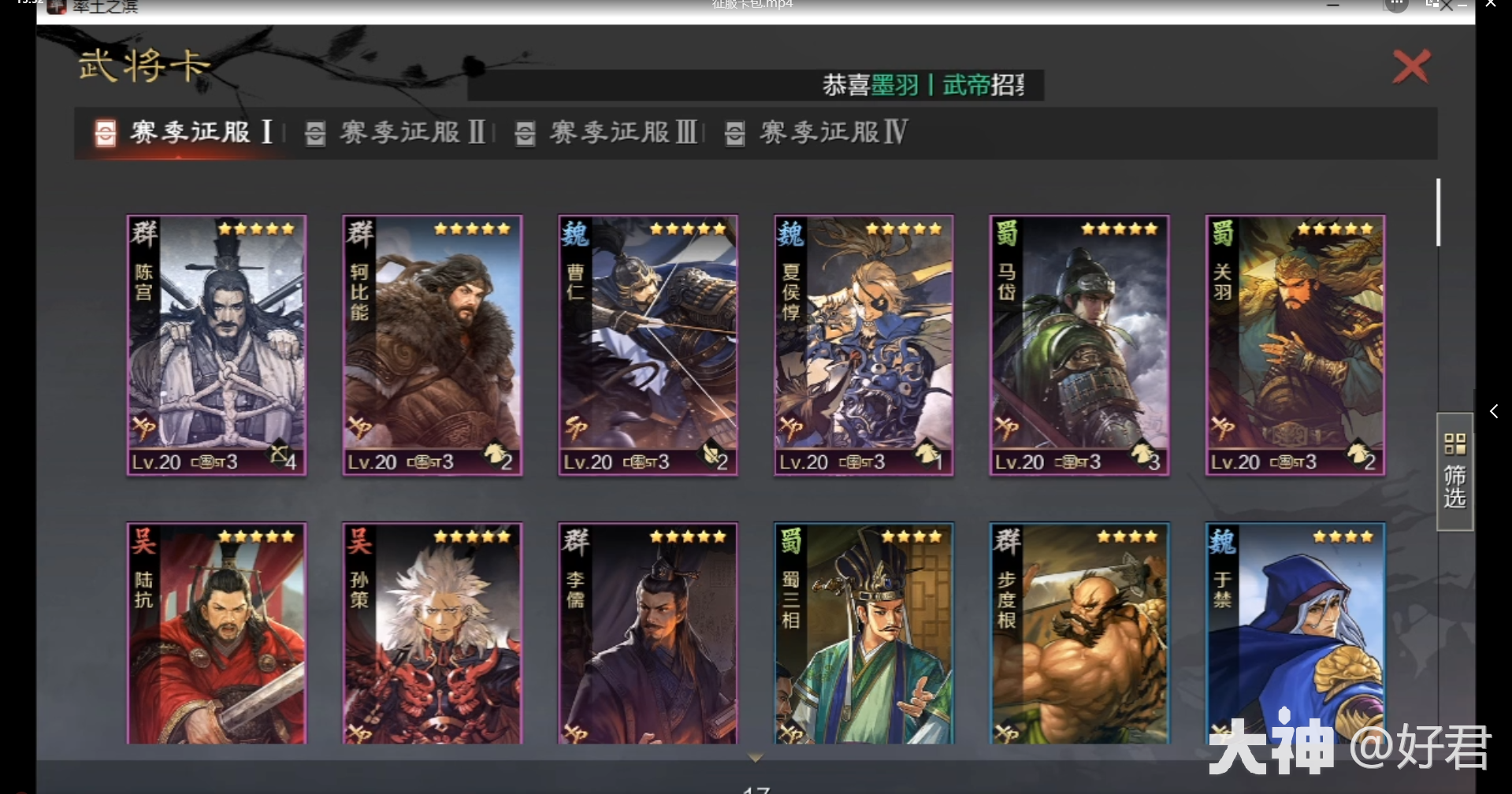Click the cavalry icon on 关羽 card
This screenshot has height=794, width=1512.
[1358, 454]
